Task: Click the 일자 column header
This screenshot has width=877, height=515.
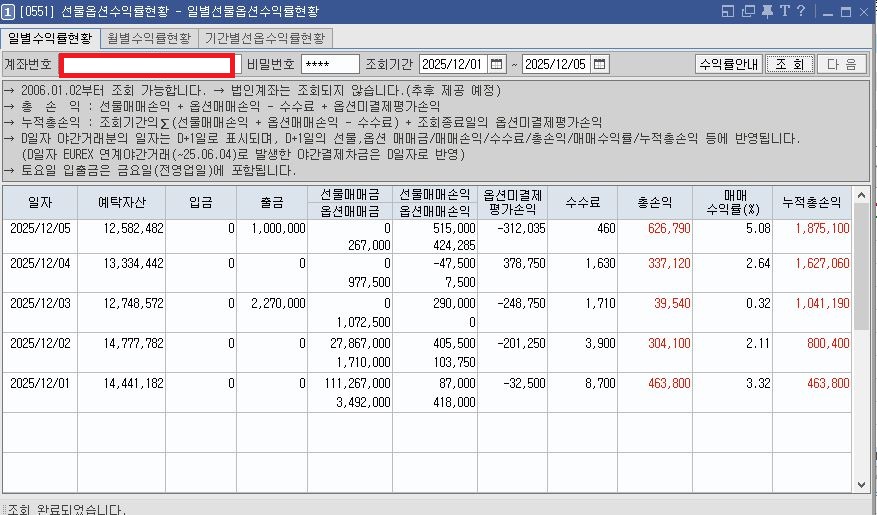Action: (x=40, y=202)
